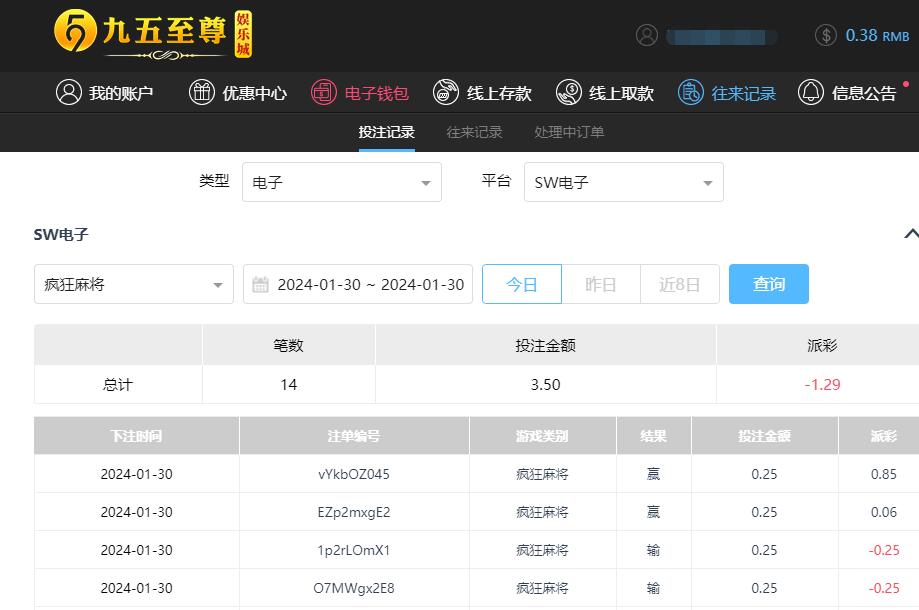Viewport: 919px width, 610px height.
Task: Select the 今日 date filter
Action: (x=522, y=284)
